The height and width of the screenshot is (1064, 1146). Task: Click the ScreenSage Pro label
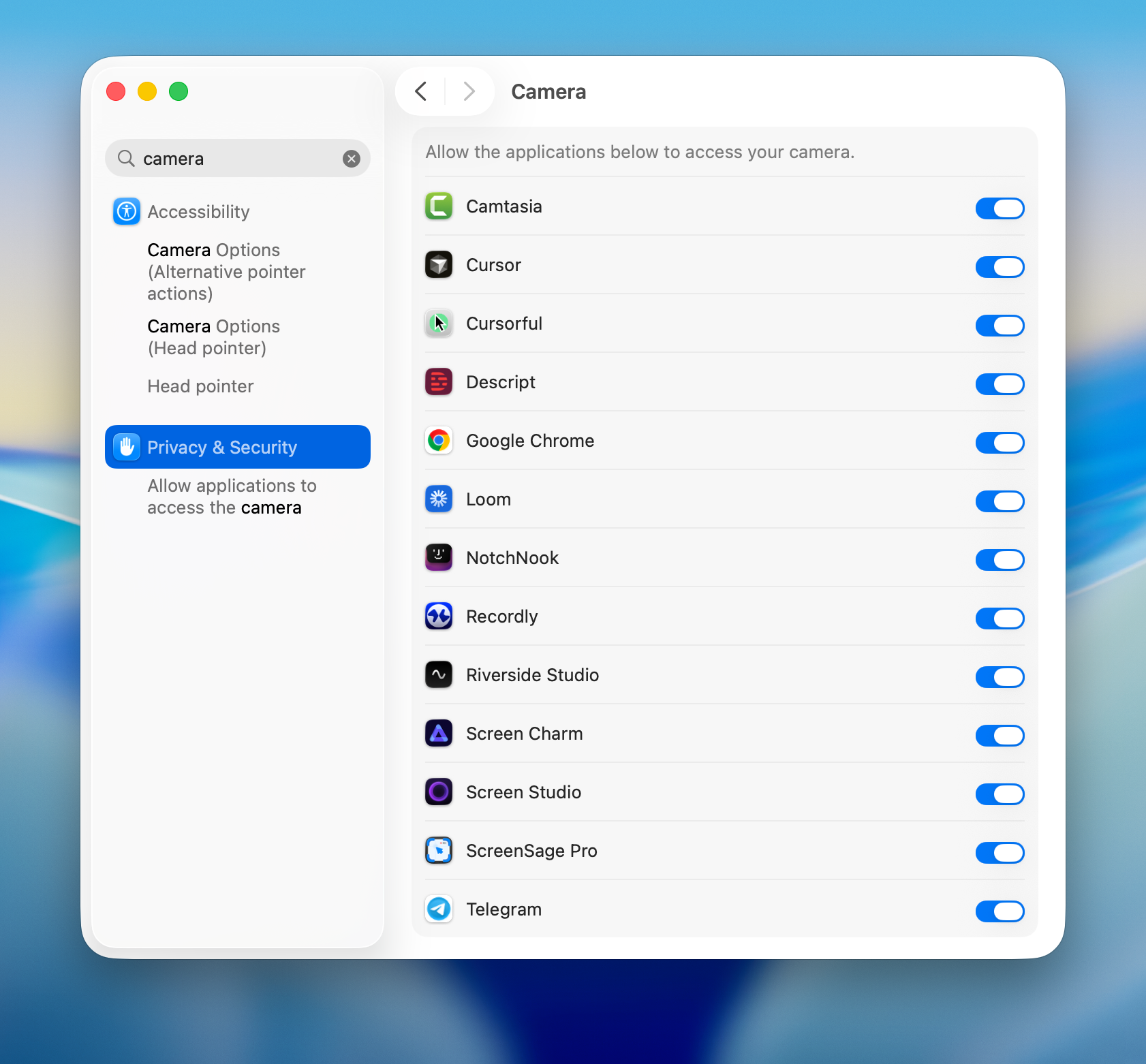pyautogui.click(x=531, y=851)
